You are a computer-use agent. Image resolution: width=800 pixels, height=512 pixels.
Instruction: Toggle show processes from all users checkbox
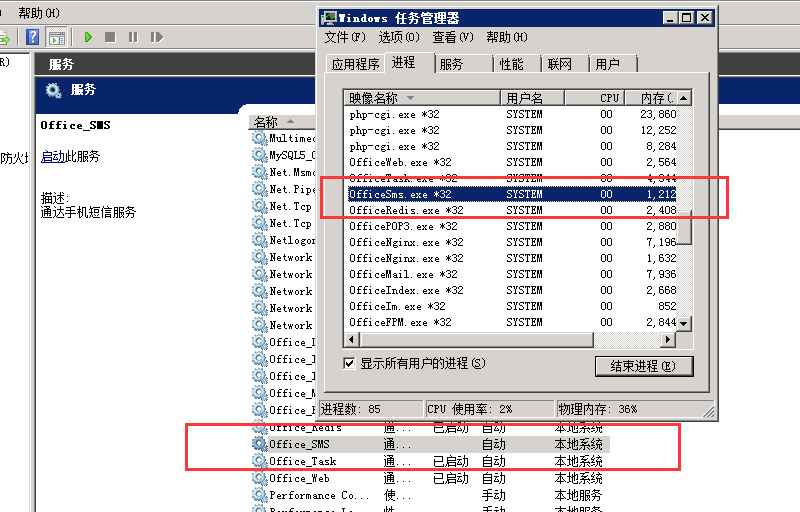point(349,364)
